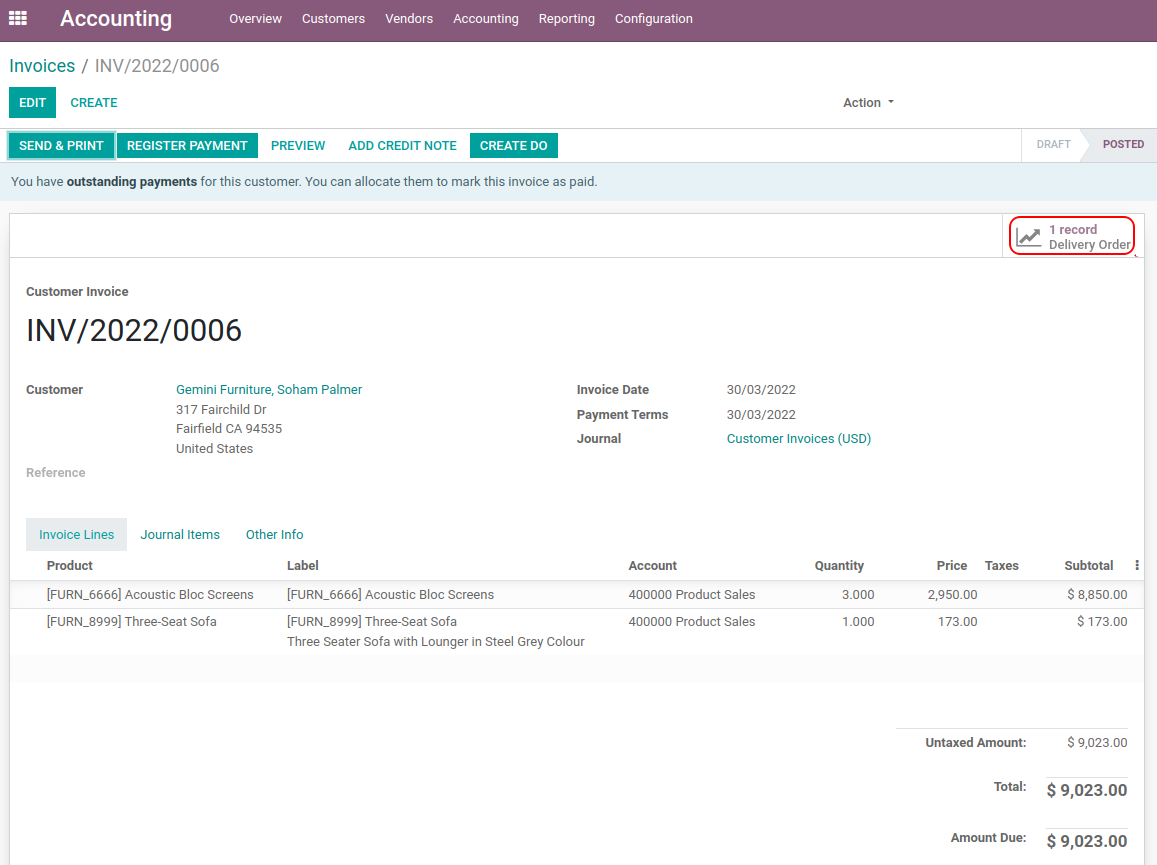1157x865 pixels.
Task: Open the Customers menu
Action: pos(333,19)
